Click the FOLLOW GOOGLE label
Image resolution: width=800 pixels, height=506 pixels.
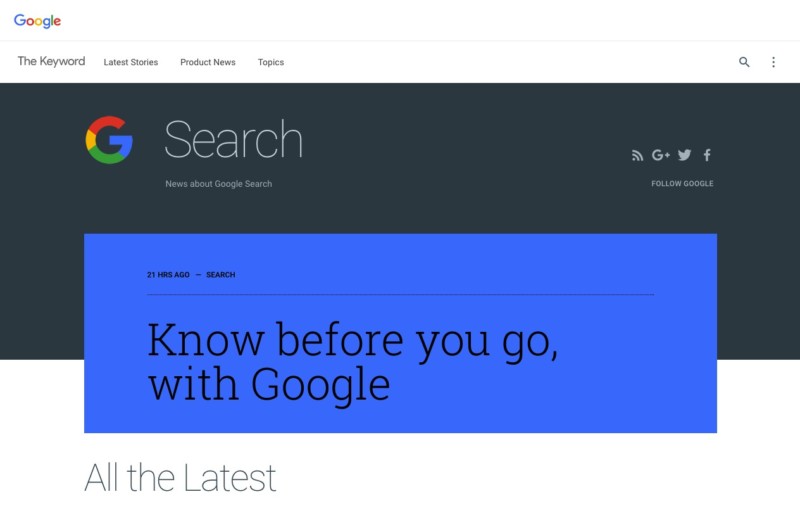682,184
